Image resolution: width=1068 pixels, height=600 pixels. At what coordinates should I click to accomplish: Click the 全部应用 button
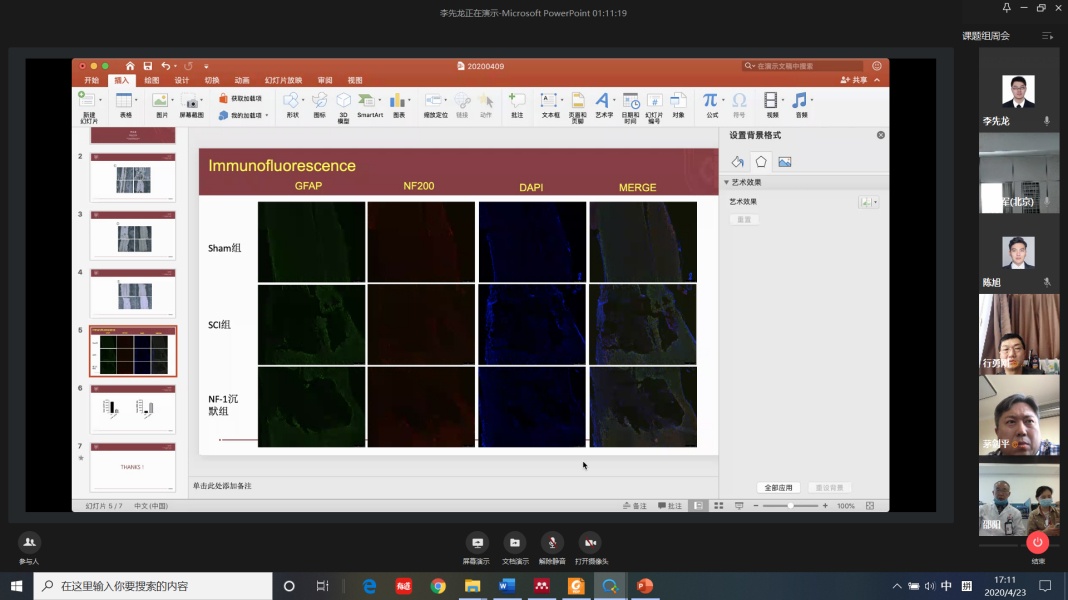(778, 488)
